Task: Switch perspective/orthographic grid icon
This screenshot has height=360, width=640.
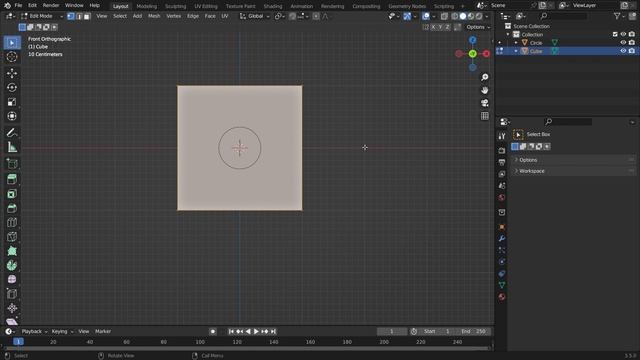Action: tap(484, 116)
